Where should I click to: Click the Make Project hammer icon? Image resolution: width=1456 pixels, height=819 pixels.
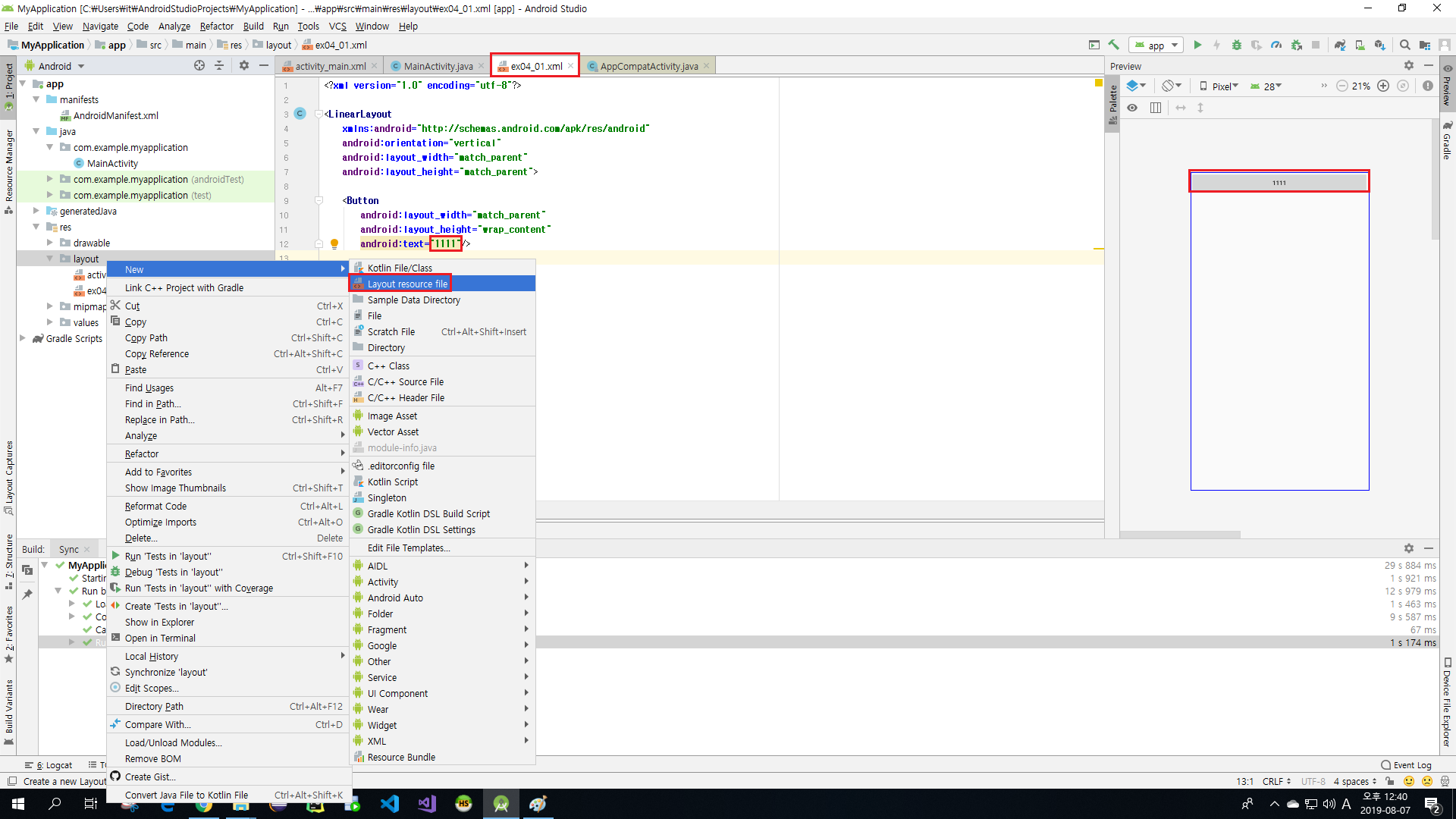(x=1113, y=45)
